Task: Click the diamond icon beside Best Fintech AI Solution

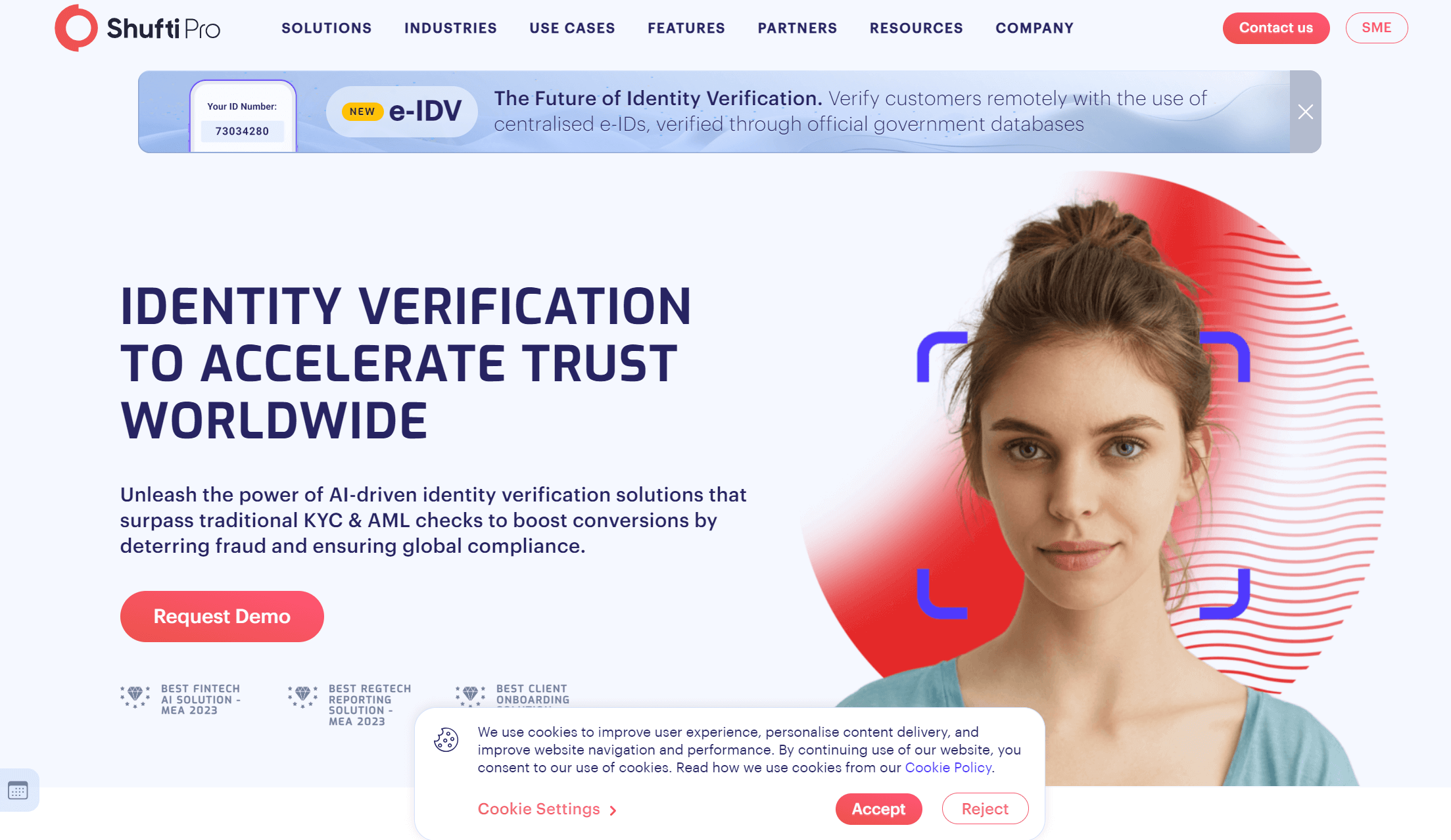Action: pyautogui.click(x=135, y=695)
